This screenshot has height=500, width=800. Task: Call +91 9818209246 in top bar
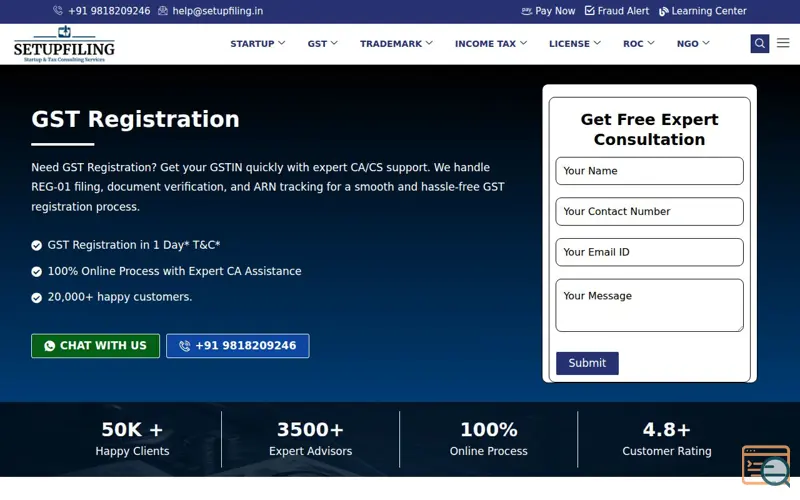pyautogui.click(x=109, y=11)
